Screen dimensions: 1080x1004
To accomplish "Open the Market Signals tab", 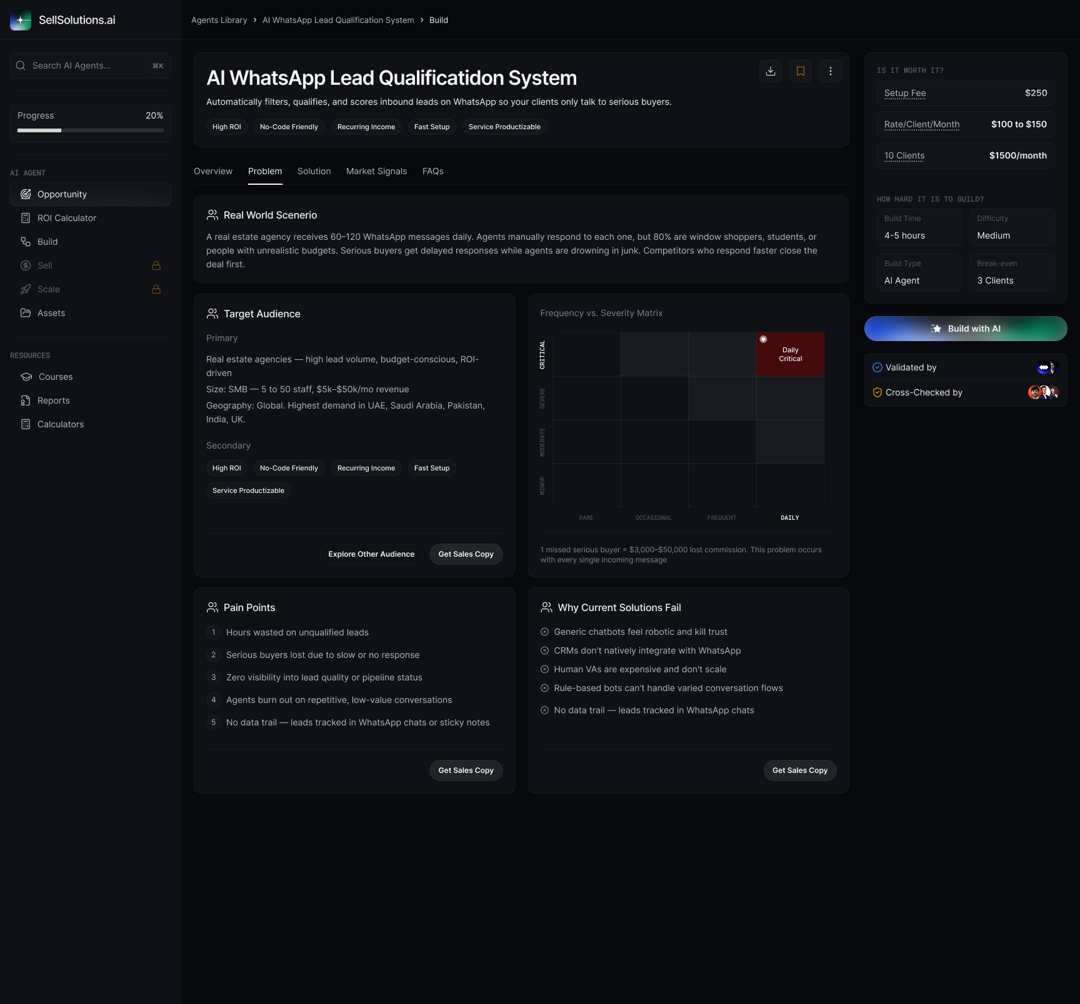I will [376, 171].
